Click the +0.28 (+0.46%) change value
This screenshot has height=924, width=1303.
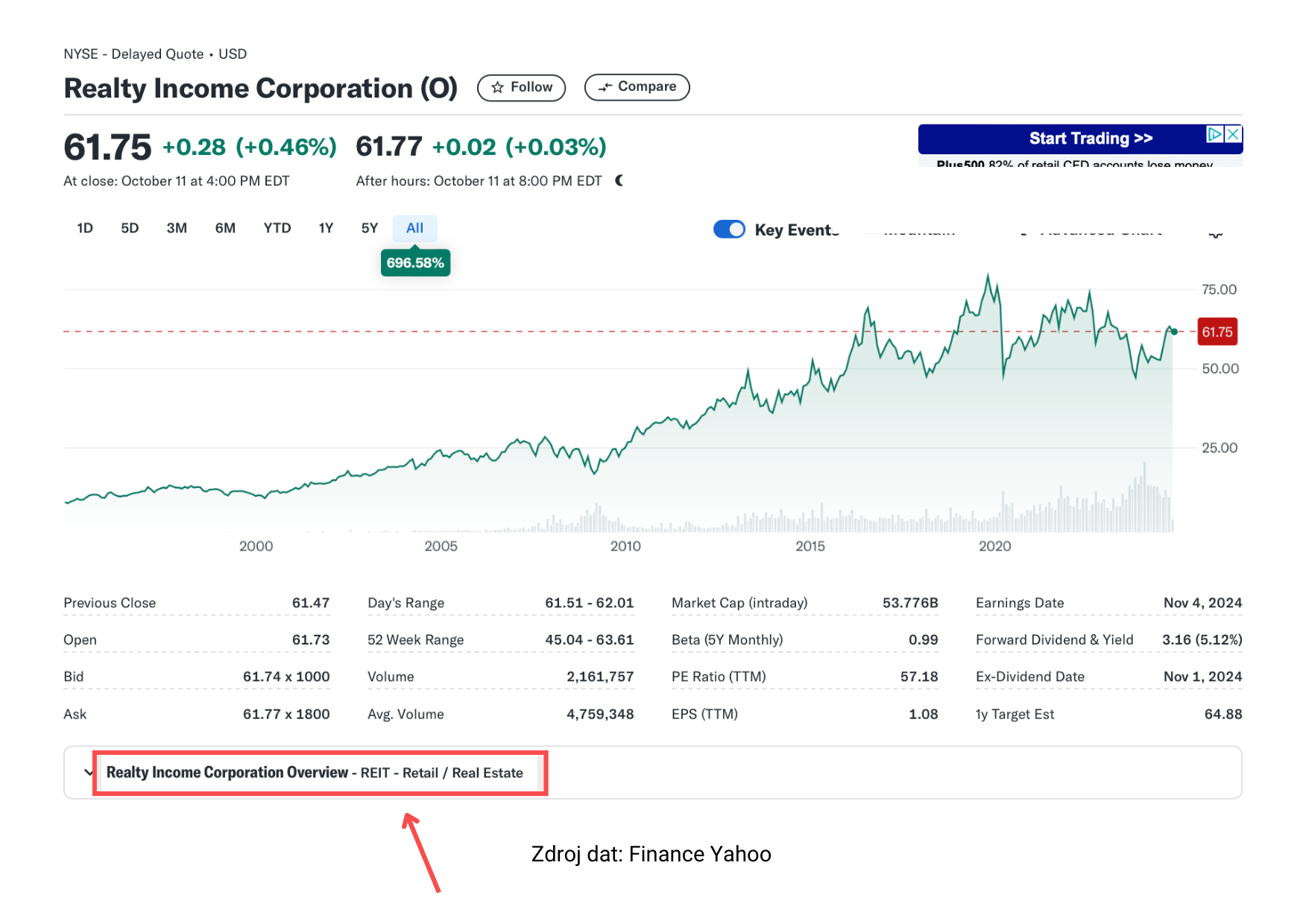click(250, 147)
